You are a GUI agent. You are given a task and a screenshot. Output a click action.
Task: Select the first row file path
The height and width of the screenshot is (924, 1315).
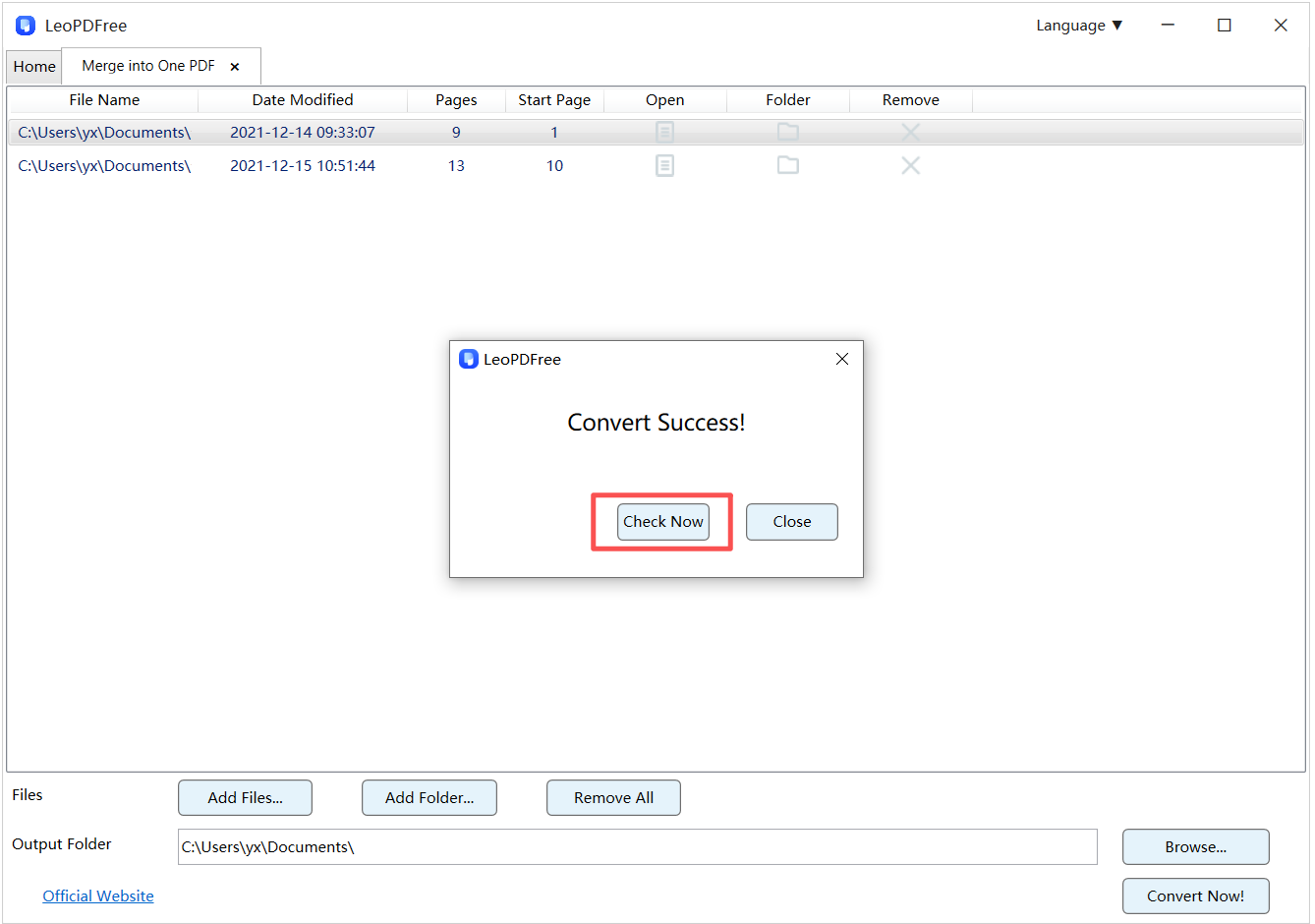pyautogui.click(x=104, y=132)
